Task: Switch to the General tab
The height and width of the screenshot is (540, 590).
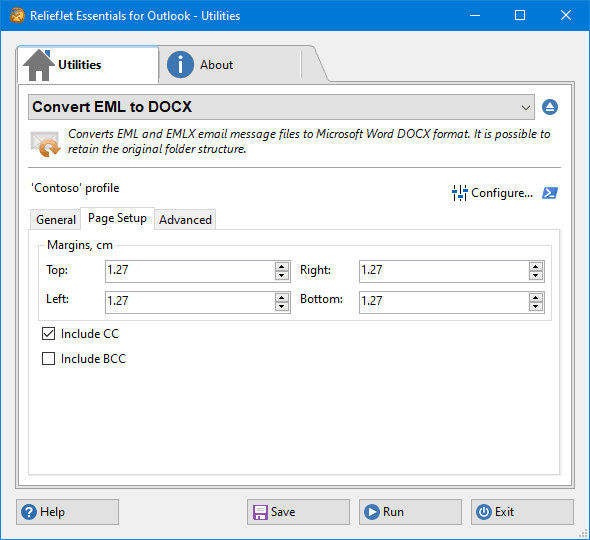Action: 56,220
